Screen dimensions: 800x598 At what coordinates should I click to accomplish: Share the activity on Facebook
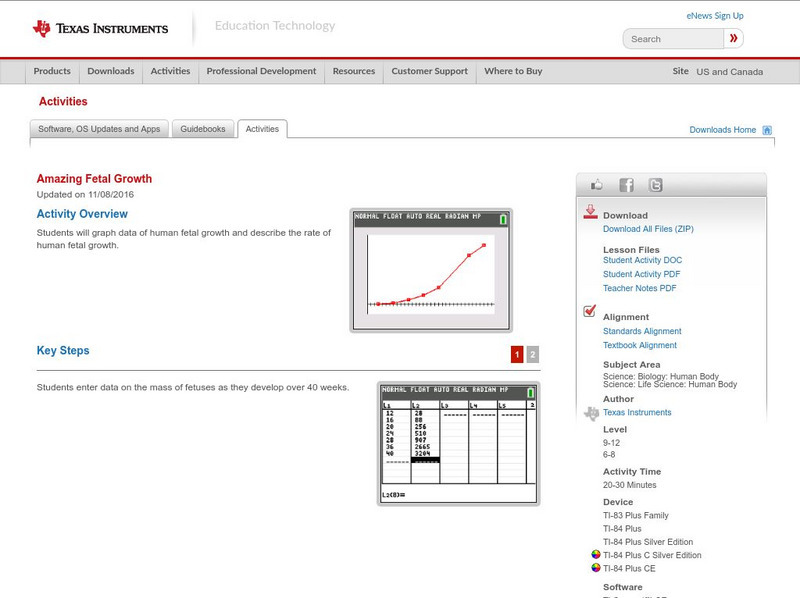pyautogui.click(x=625, y=184)
